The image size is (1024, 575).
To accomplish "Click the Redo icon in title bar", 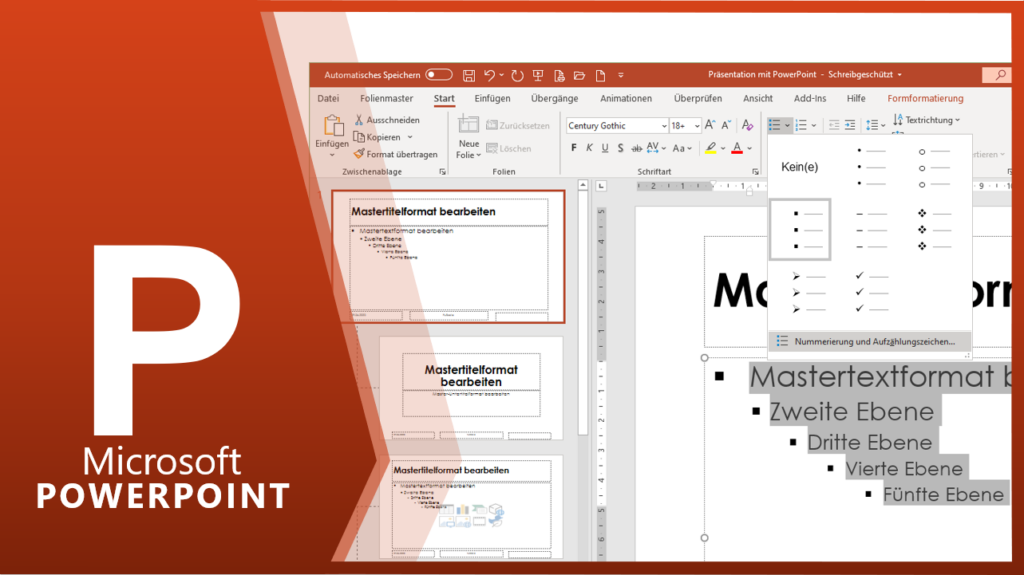I will (517, 76).
